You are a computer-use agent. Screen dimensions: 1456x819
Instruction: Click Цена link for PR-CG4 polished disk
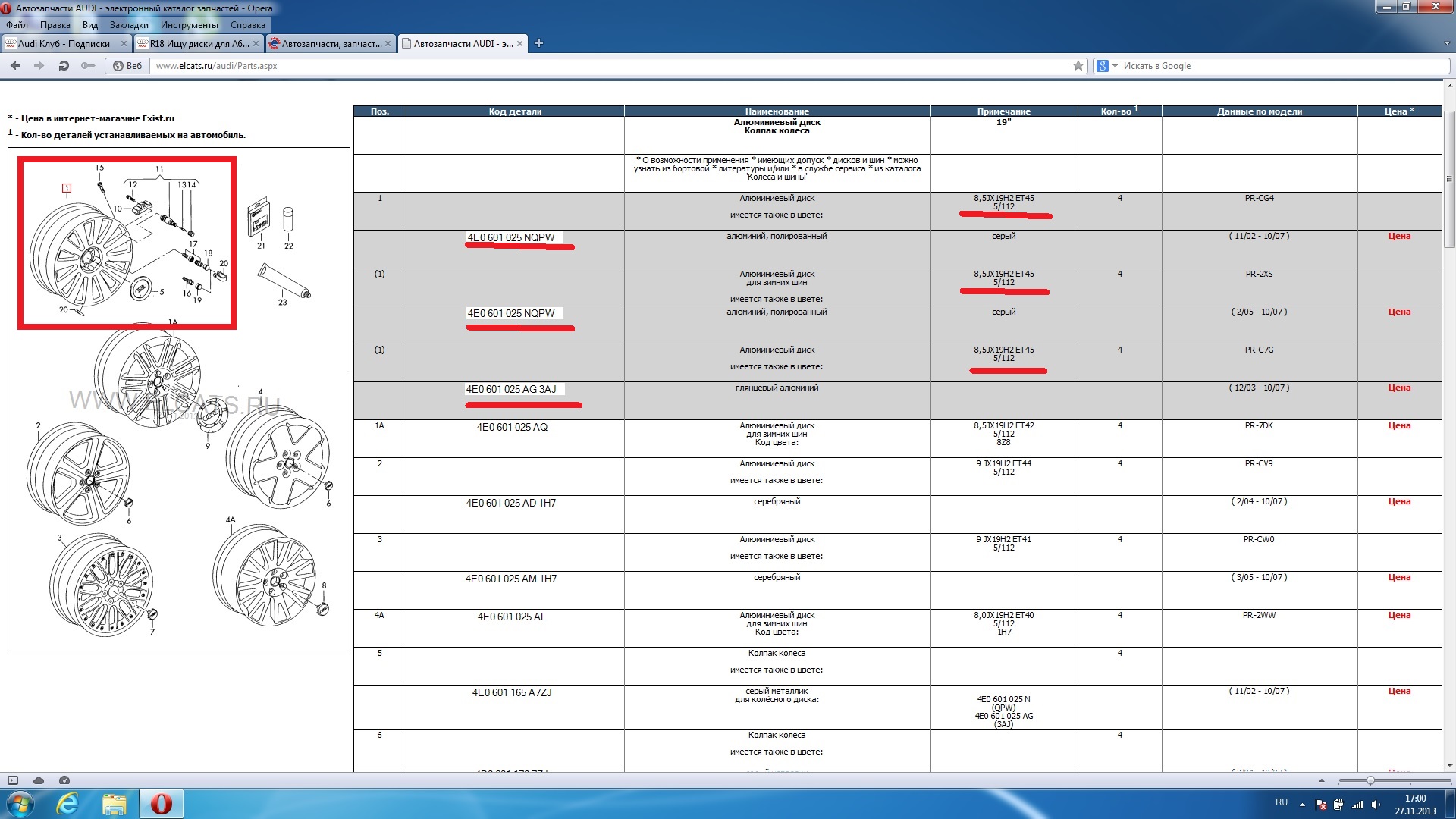coord(1399,236)
